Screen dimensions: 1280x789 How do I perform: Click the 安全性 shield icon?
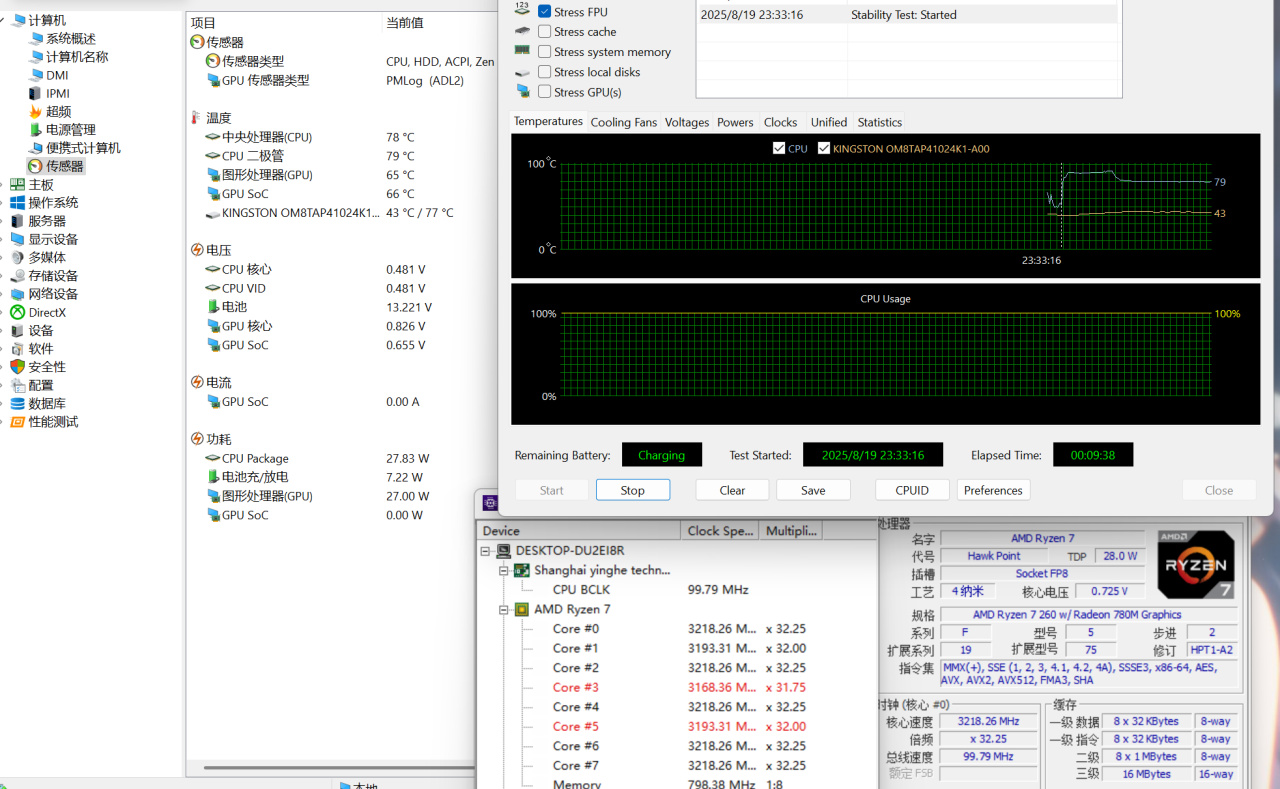18,367
